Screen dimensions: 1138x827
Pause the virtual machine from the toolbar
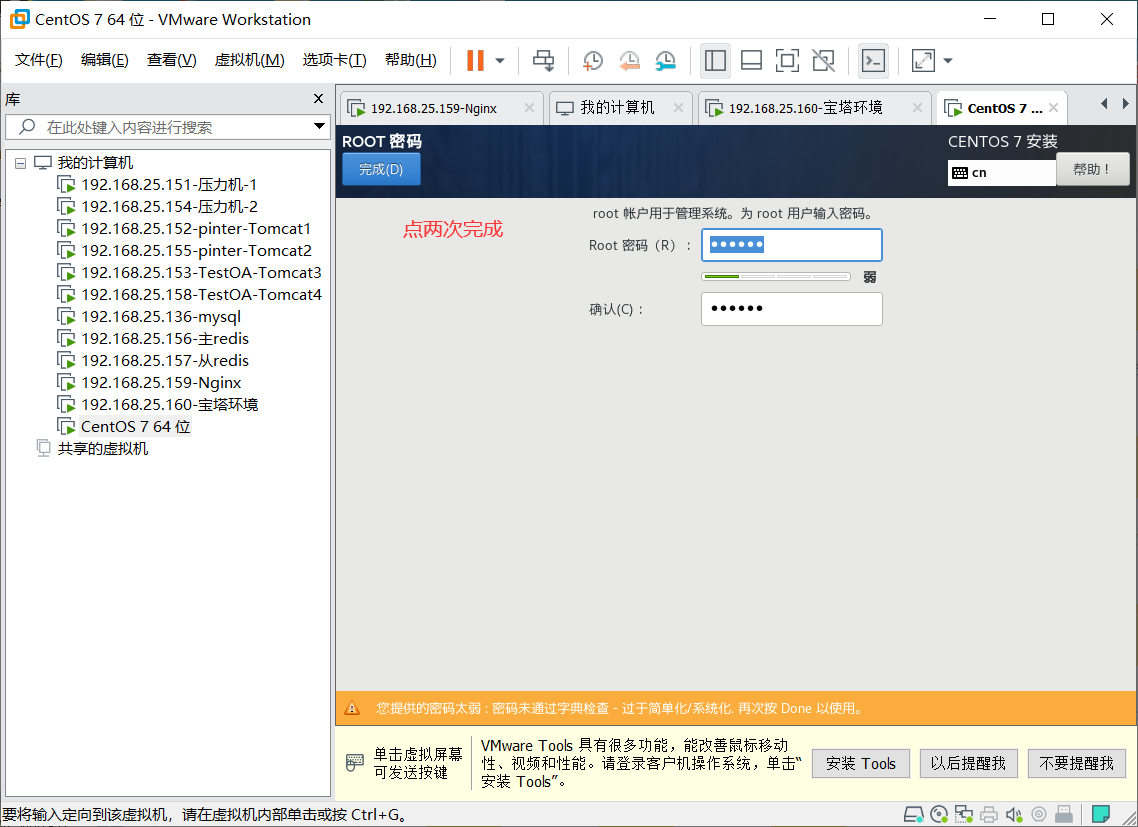pyautogui.click(x=475, y=60)
